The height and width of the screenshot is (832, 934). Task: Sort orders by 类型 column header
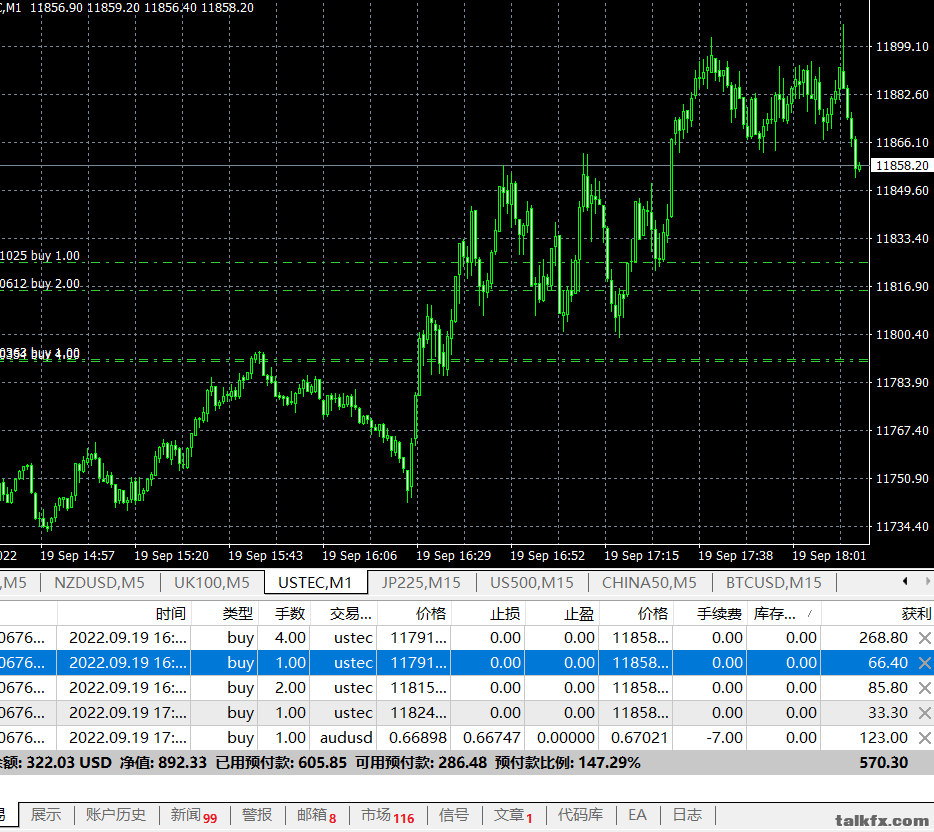[225, 613]
